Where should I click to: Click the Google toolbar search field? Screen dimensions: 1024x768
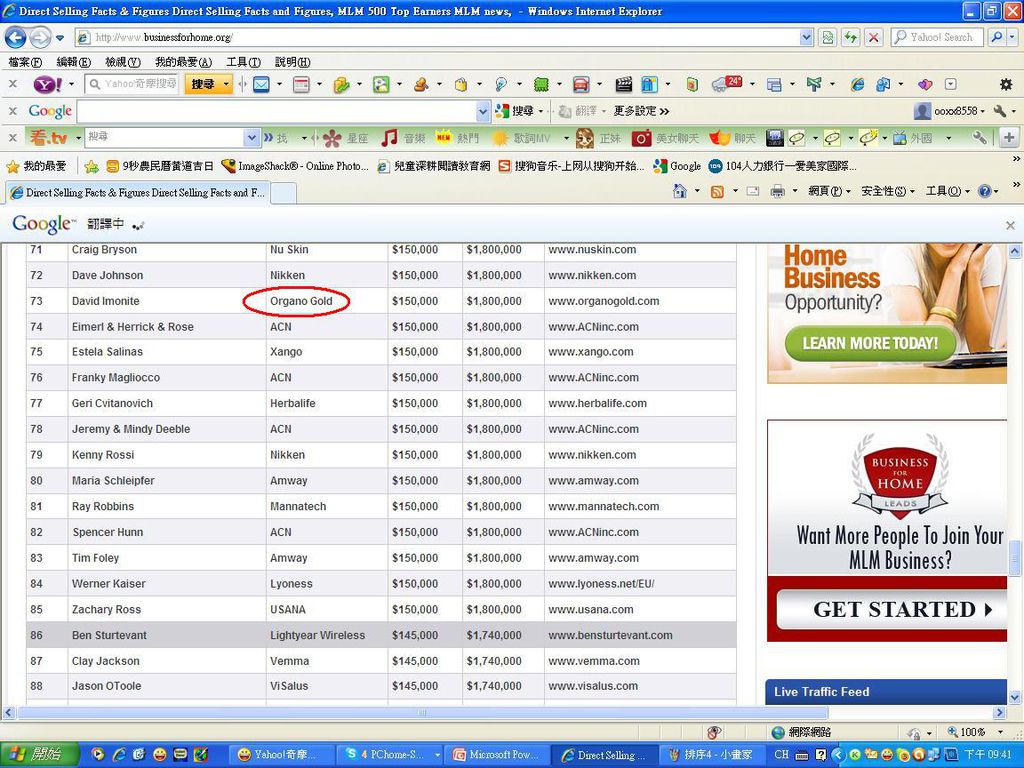[277, 112]
